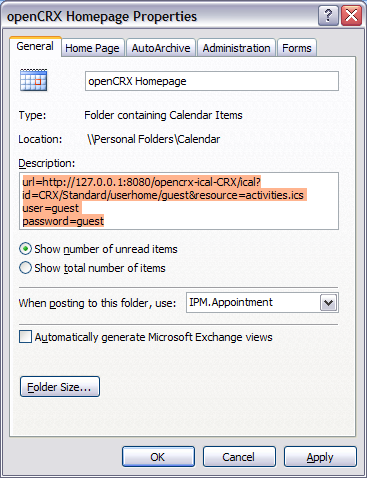Select the General tab
367x478 pixels.
(x=35, y=46)
